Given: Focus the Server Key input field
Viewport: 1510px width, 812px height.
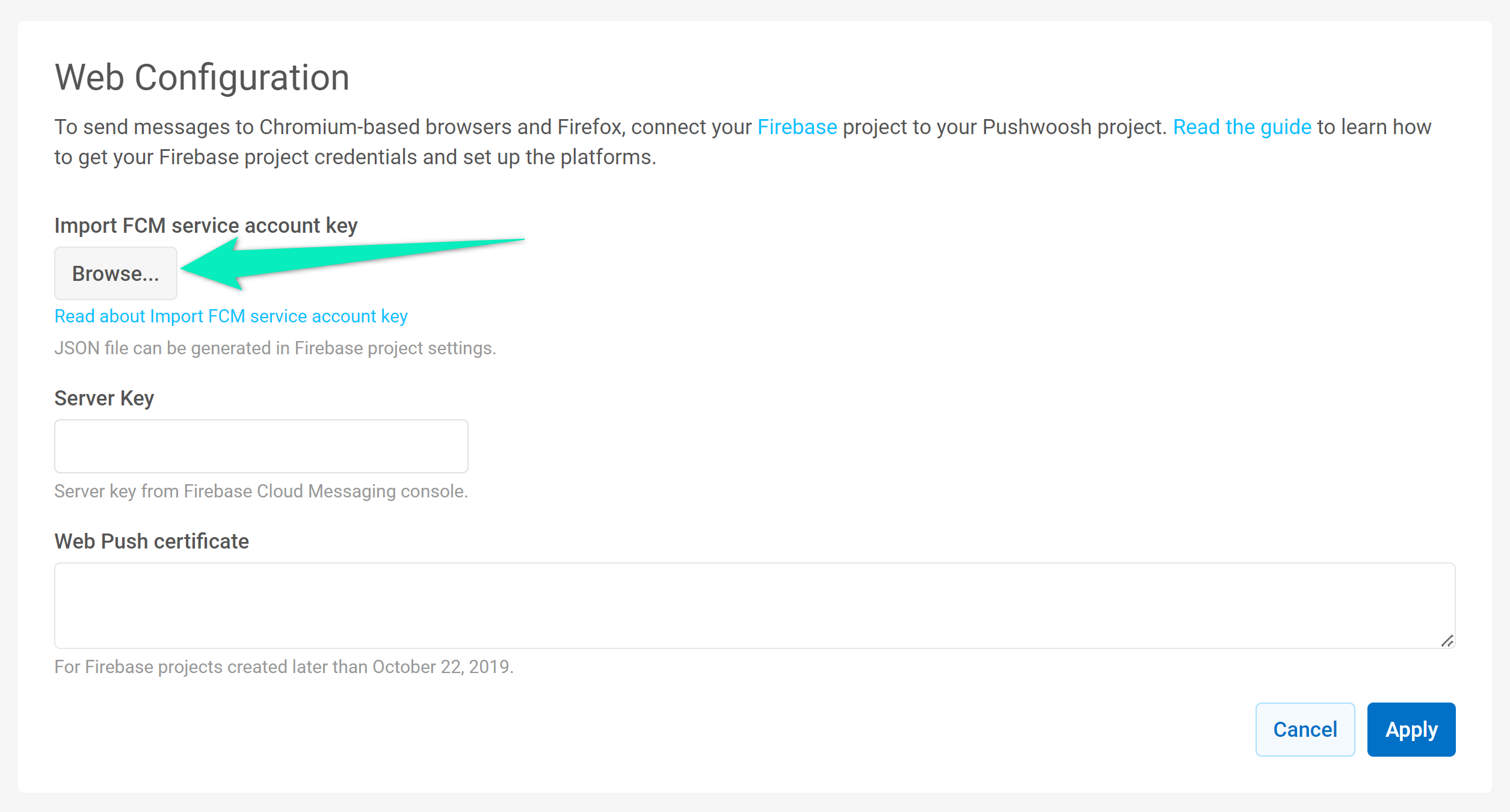Looking at the screenshot, I should pyautogui.click(x=261, y=446).
